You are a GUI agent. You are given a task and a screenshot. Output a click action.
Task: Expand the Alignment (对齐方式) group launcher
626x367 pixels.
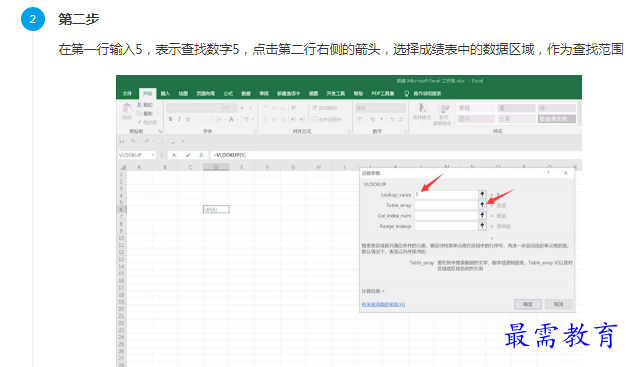[x=349, y=131]
